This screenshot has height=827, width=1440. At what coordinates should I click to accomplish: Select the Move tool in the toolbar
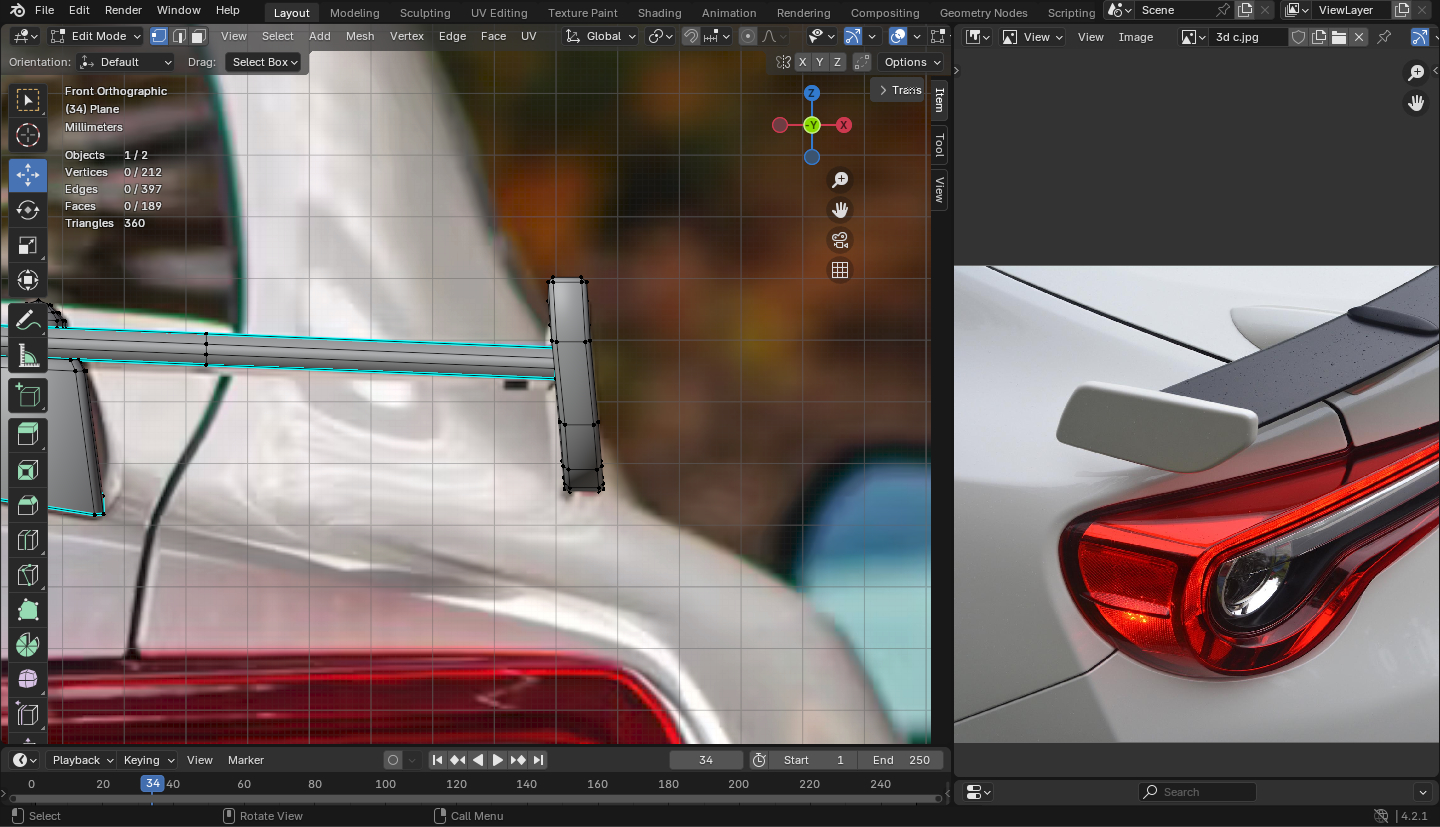point(28,175)
